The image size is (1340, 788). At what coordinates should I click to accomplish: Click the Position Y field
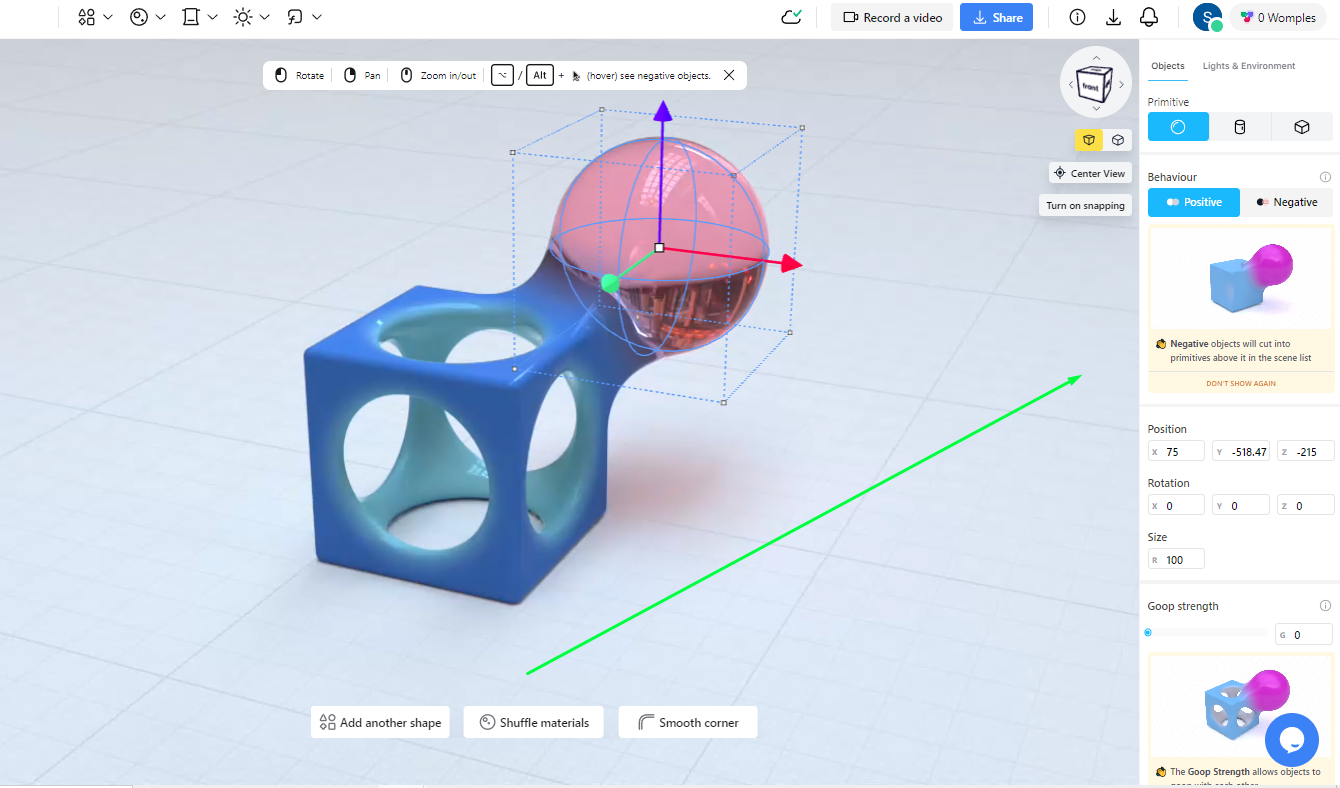1241,451
